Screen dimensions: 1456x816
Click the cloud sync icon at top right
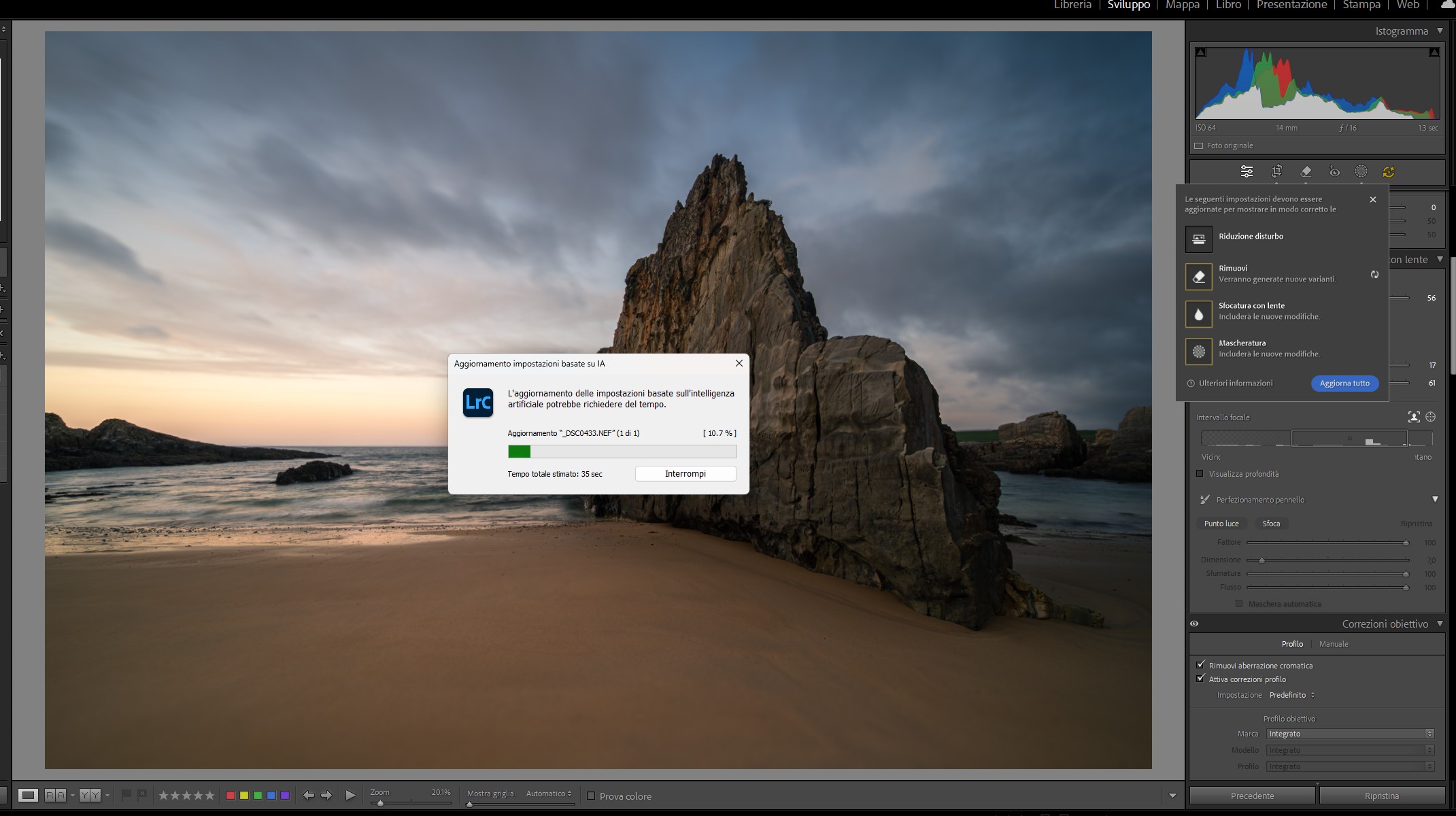[x=1448, y=5]
